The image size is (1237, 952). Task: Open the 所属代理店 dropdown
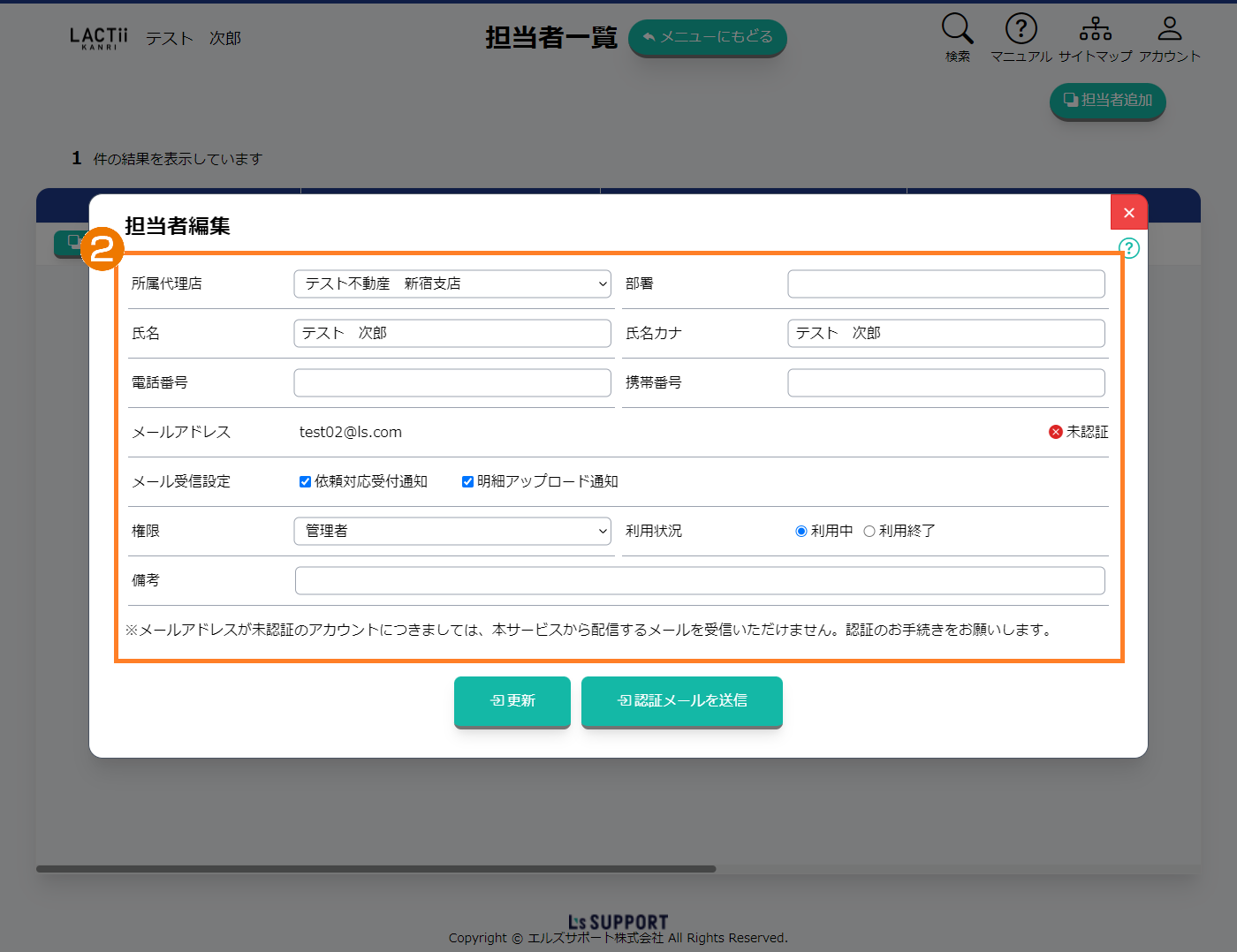452,283
